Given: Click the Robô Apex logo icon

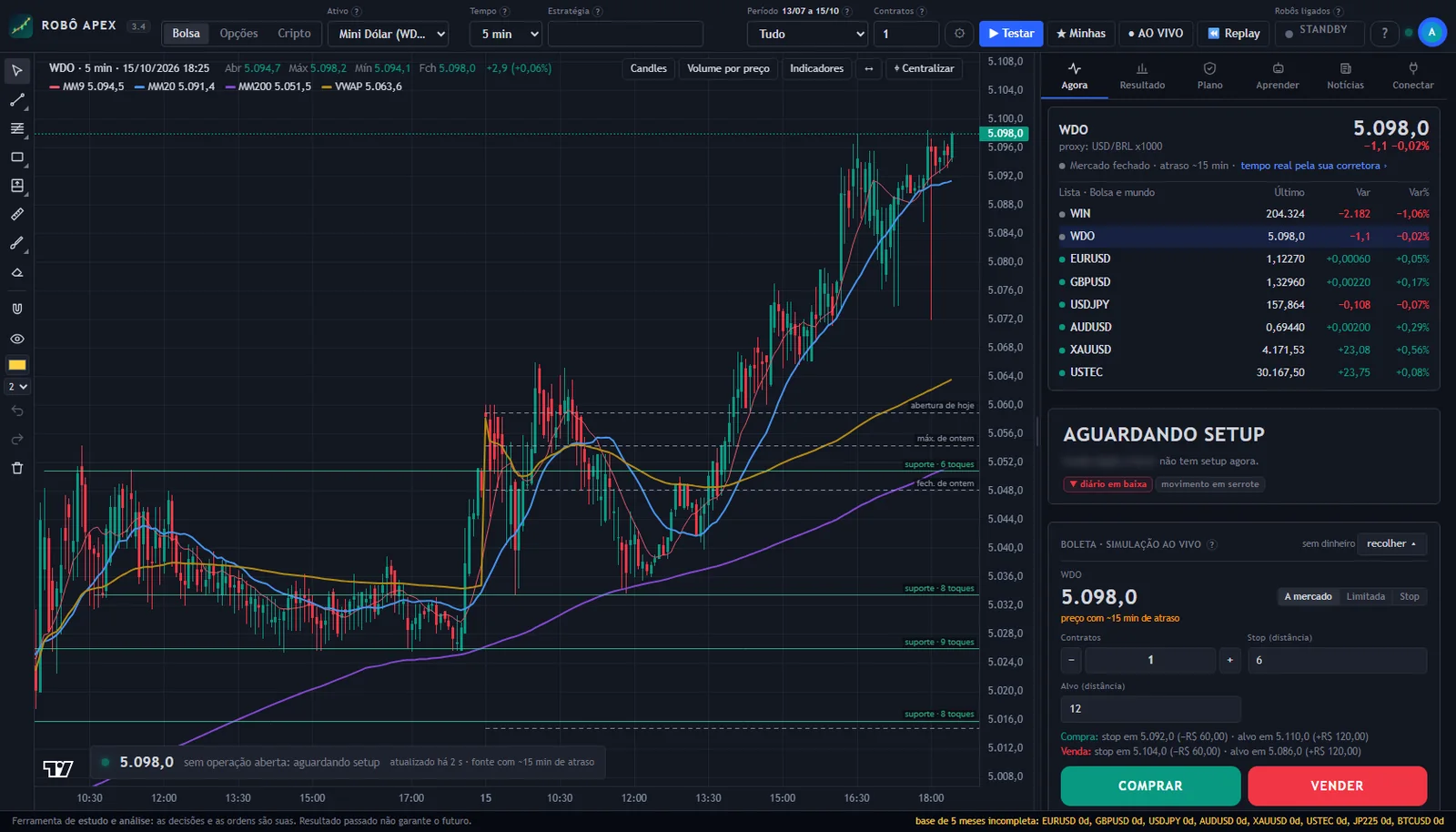Looking at the screenshot, I should [20, 25].
